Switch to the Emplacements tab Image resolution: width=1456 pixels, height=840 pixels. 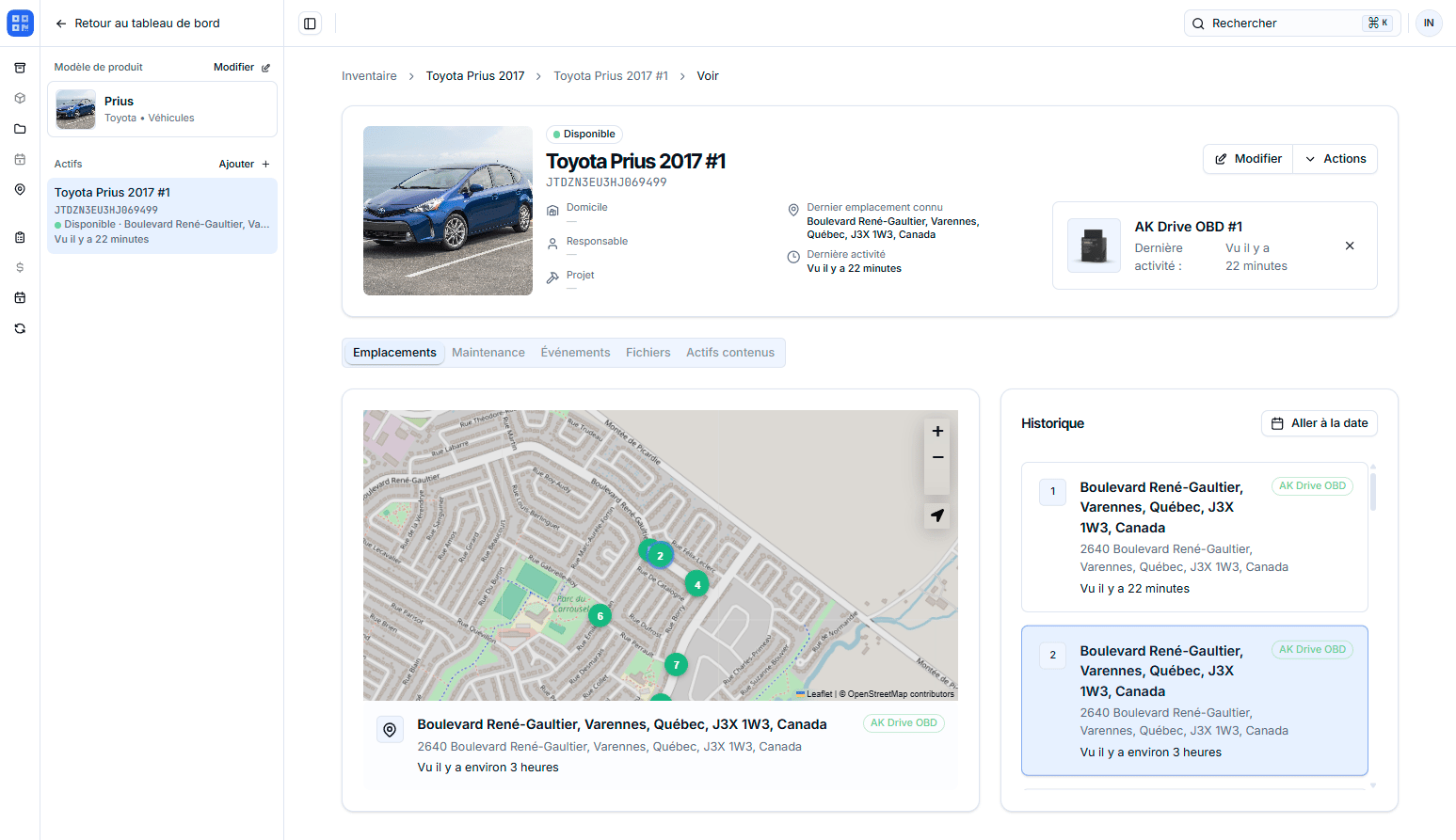click(x=394, y=353)
